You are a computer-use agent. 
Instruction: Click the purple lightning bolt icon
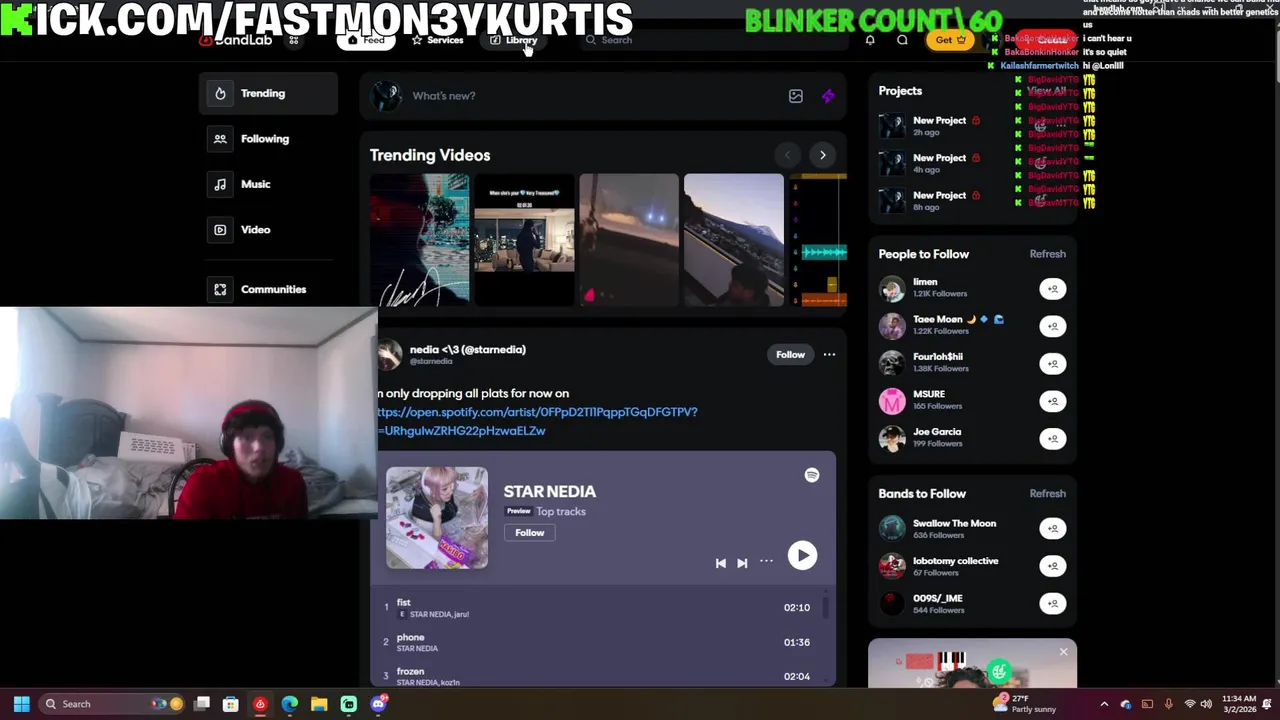coord(828,96)
